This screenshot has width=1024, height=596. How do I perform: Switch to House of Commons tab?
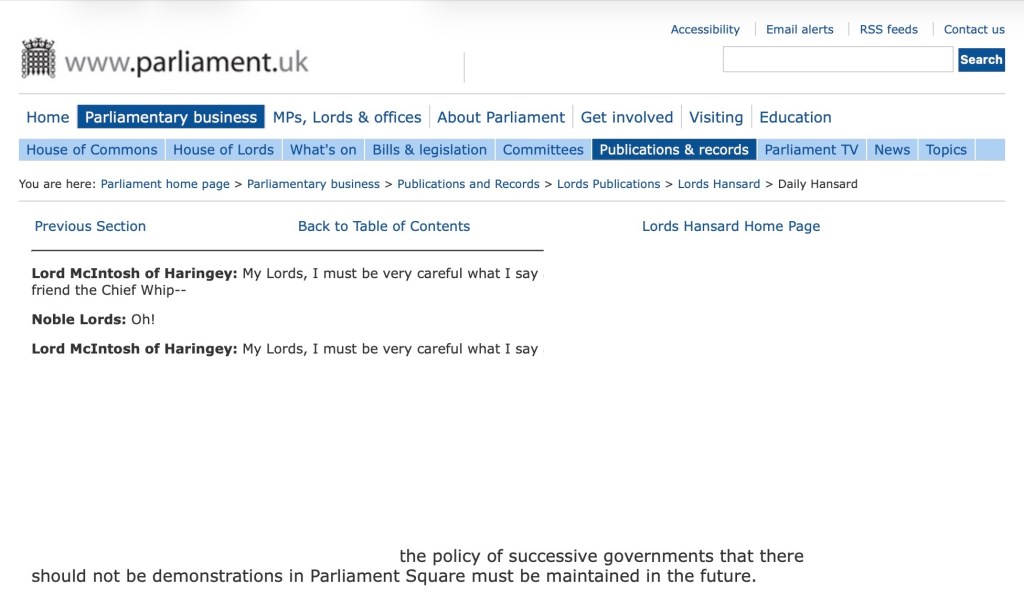(92, 150)
